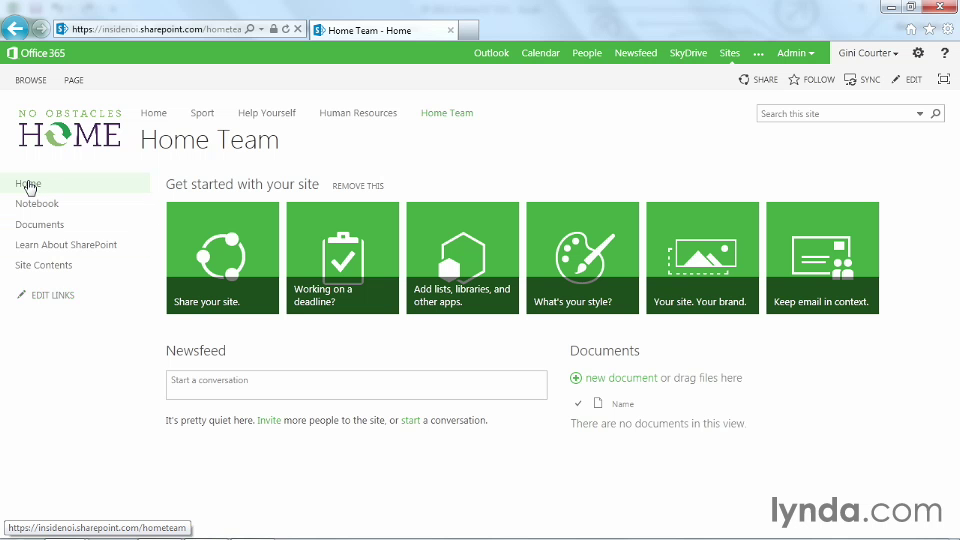Switch to the BROWSE ribbon tab
This screenshot has height=540, width=960.
click(x=31, y=80)
